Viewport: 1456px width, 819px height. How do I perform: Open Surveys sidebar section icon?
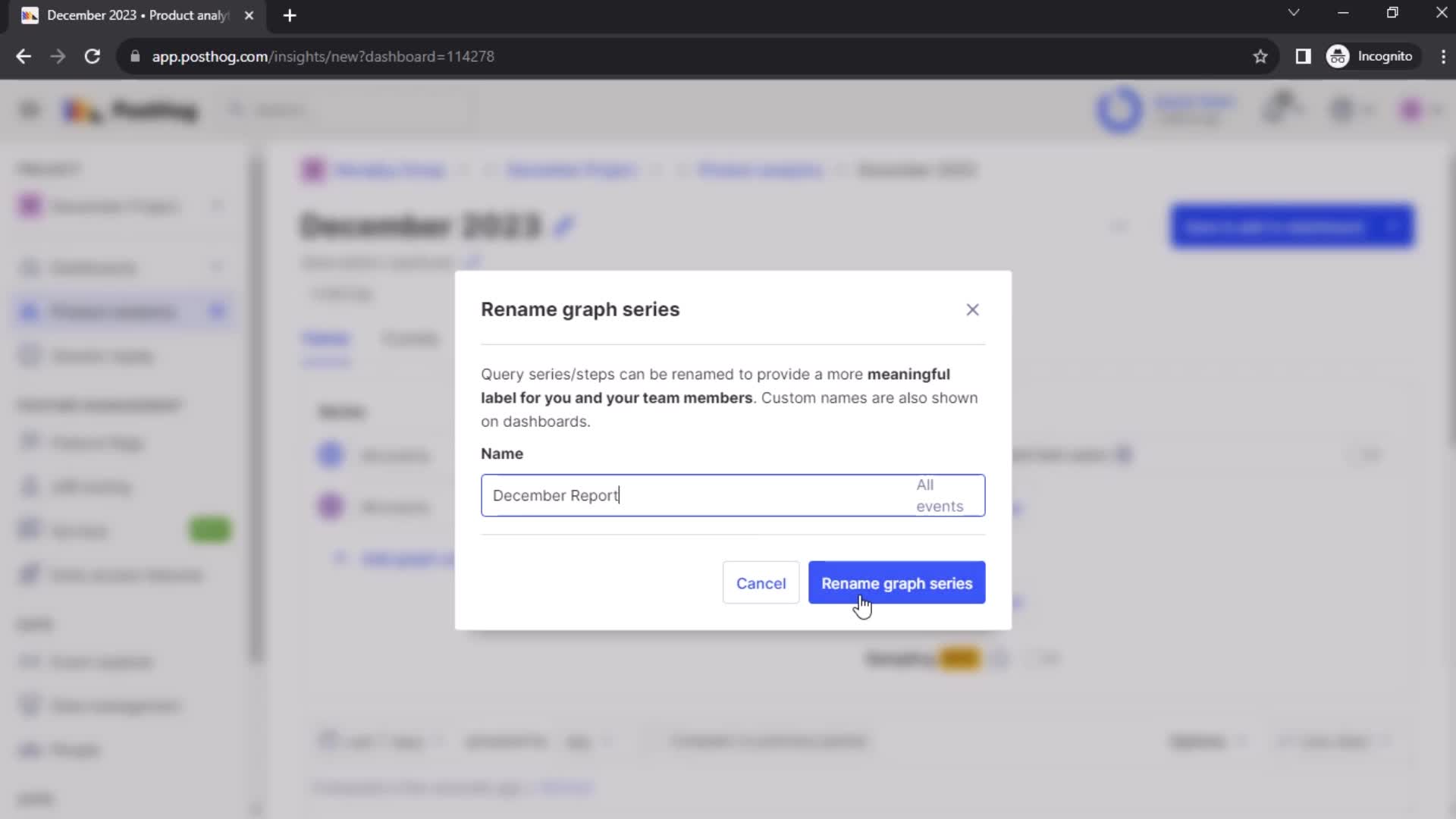tap(29, 529)
